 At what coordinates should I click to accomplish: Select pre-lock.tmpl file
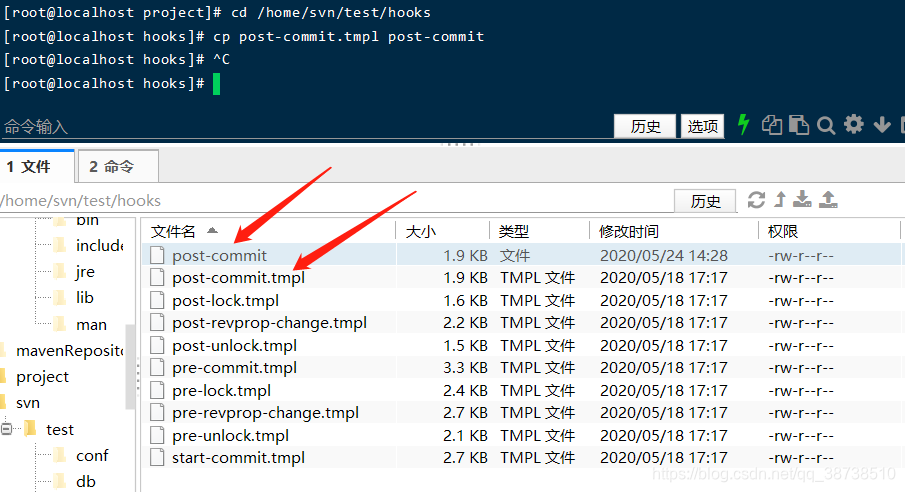[x=221, y=390]
